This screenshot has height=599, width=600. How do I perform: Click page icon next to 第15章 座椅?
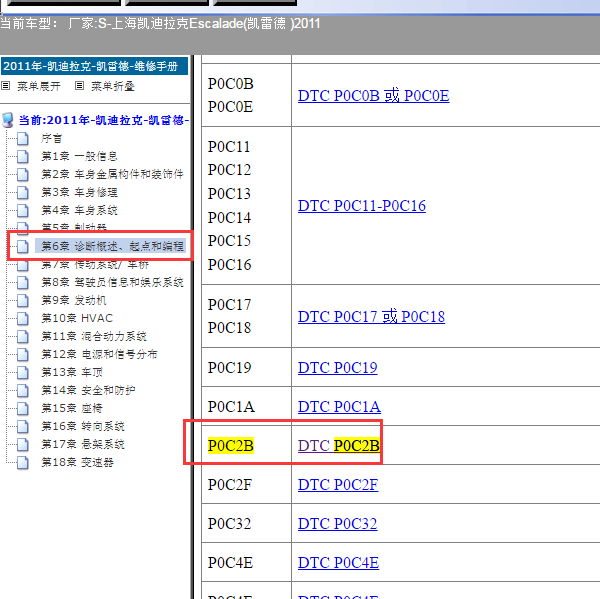pos(23,408)
